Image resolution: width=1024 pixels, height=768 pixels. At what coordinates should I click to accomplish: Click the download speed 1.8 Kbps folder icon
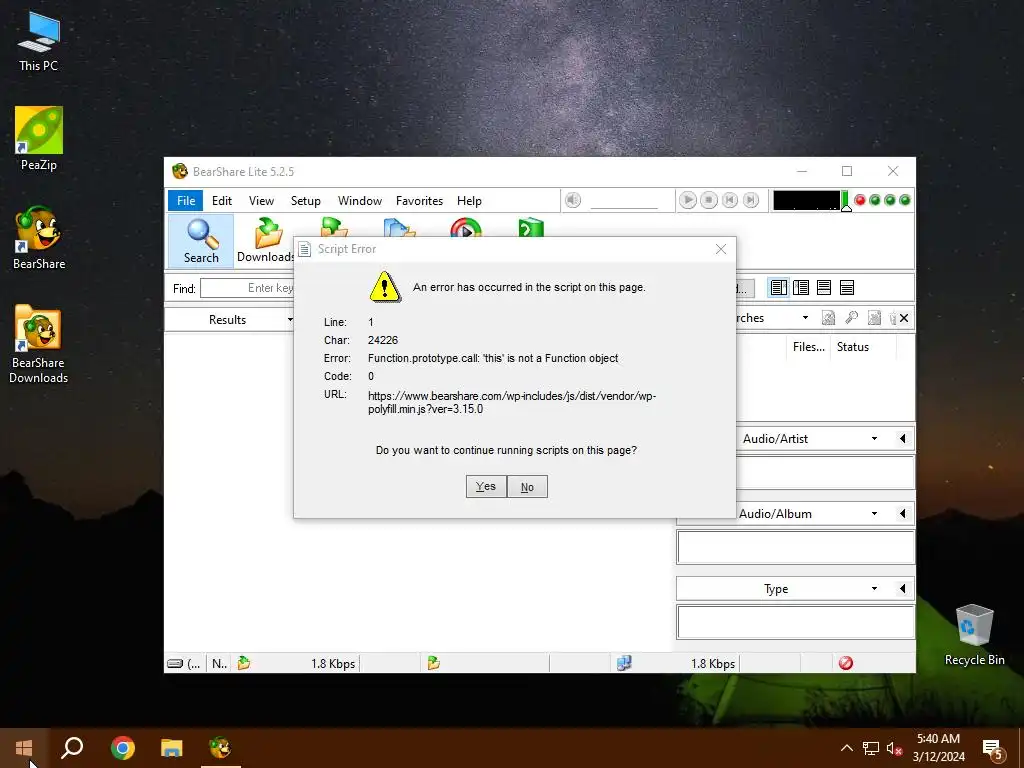click(x=244, y=663)
